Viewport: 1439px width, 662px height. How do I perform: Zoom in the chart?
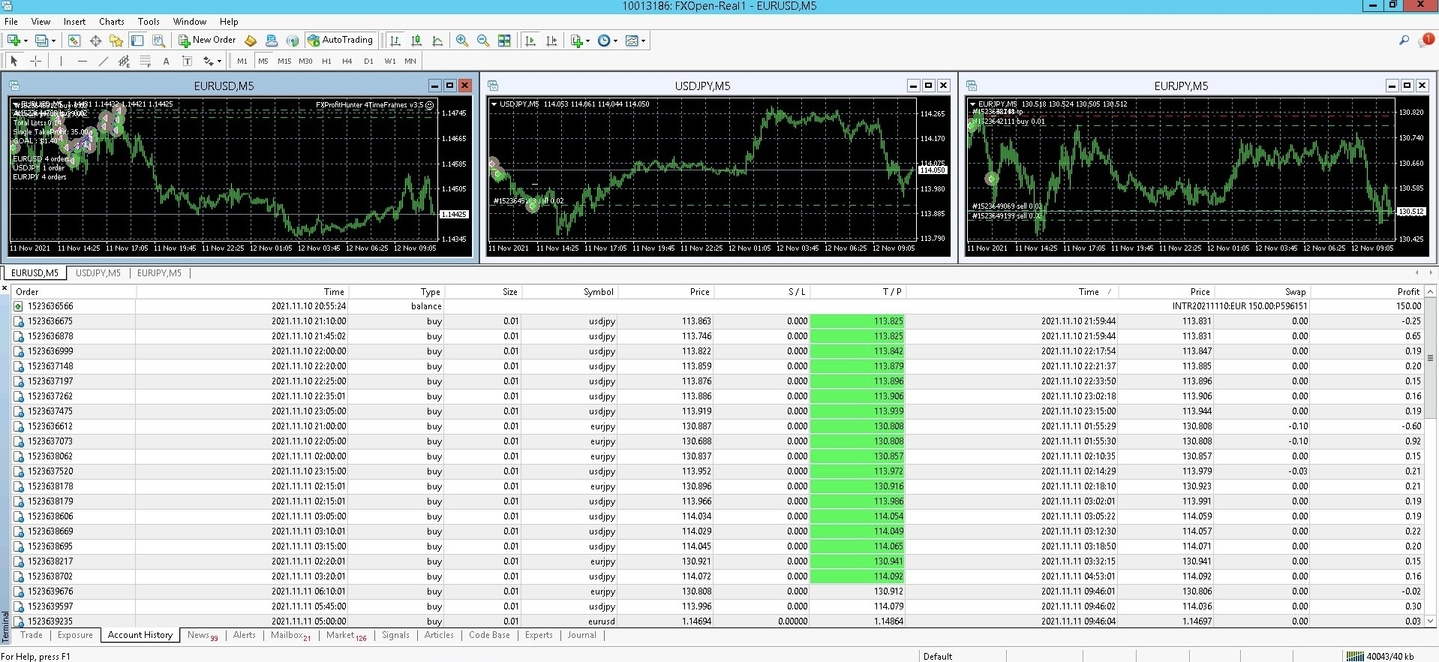coord(462,40)
